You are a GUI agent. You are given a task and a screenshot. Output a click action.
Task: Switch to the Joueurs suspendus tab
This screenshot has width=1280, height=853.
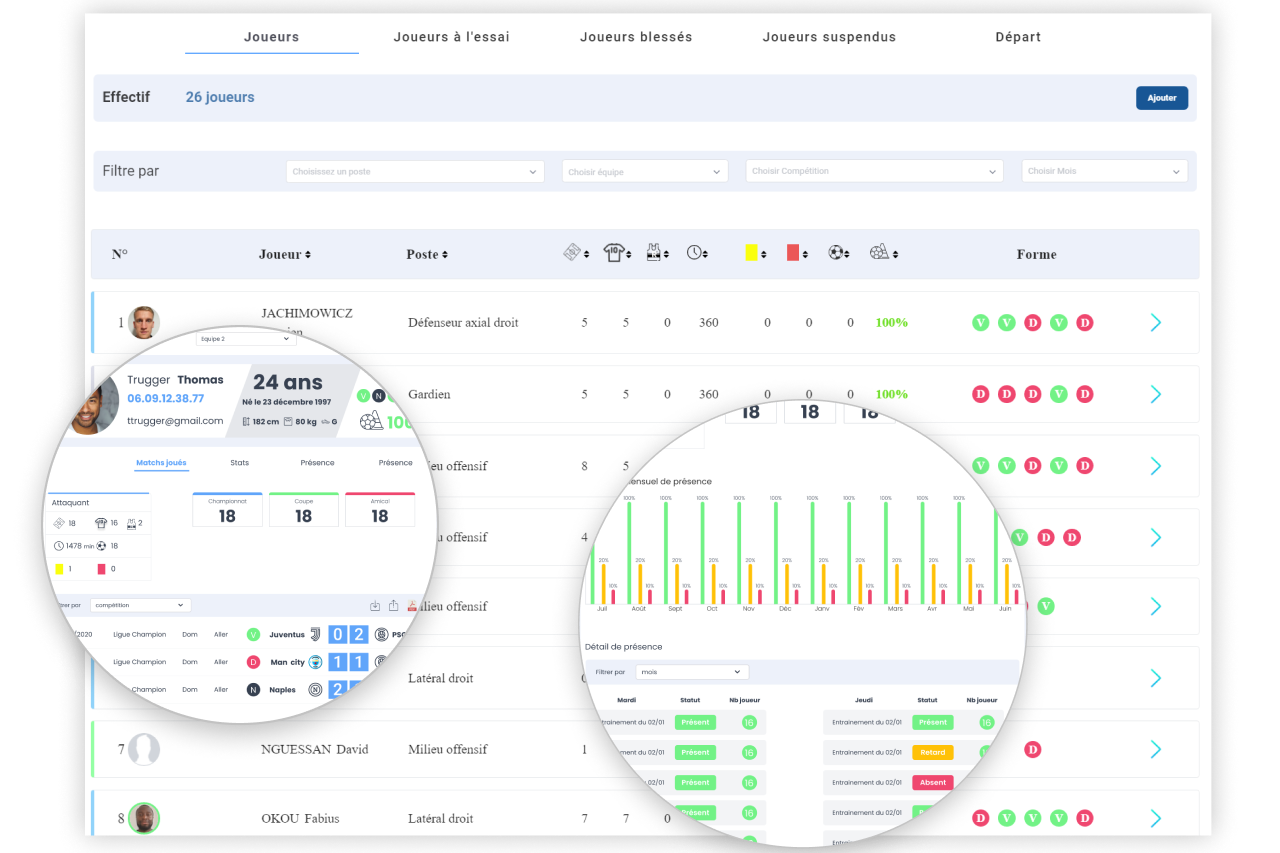829,37
